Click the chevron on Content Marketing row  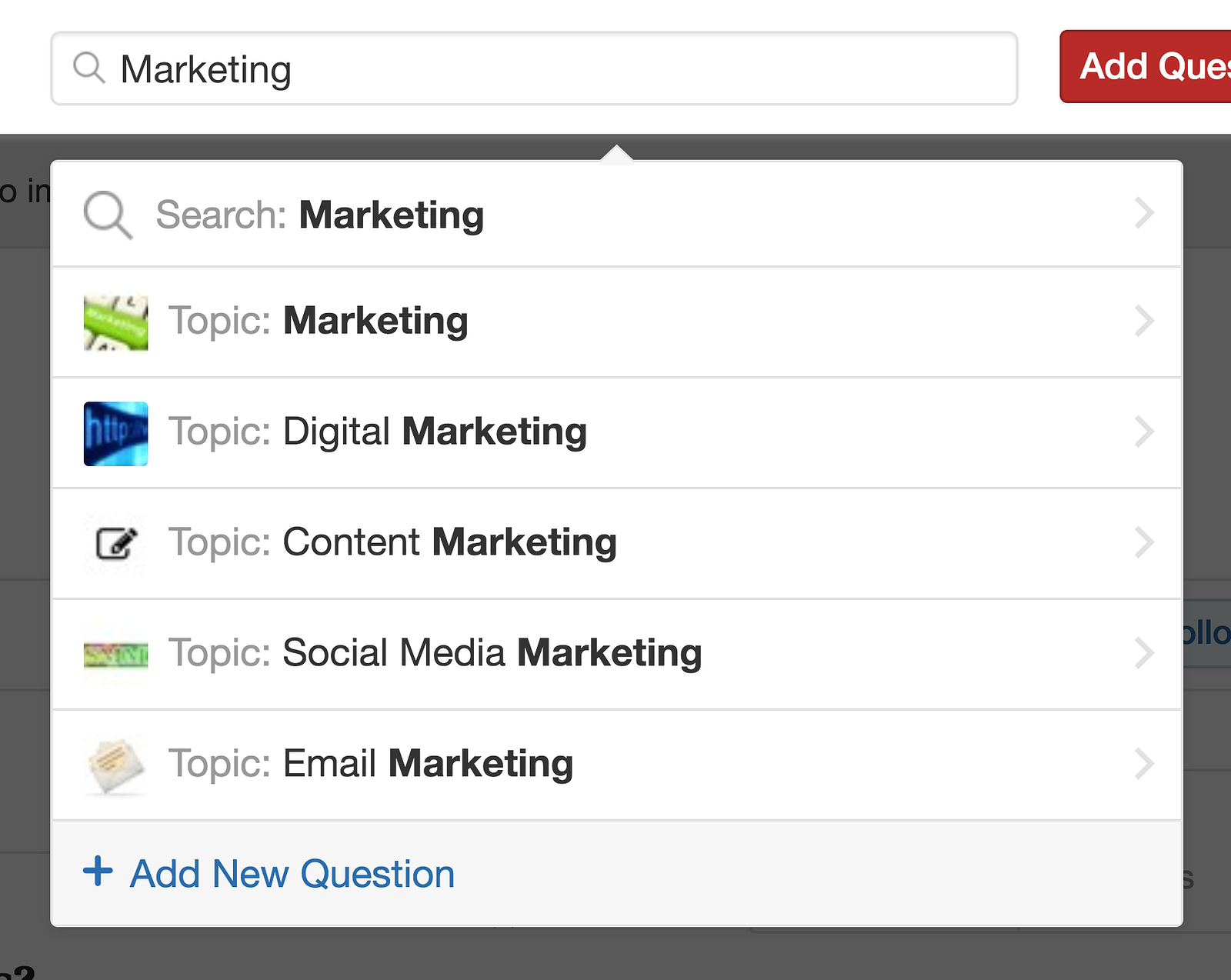[1145, 542]
